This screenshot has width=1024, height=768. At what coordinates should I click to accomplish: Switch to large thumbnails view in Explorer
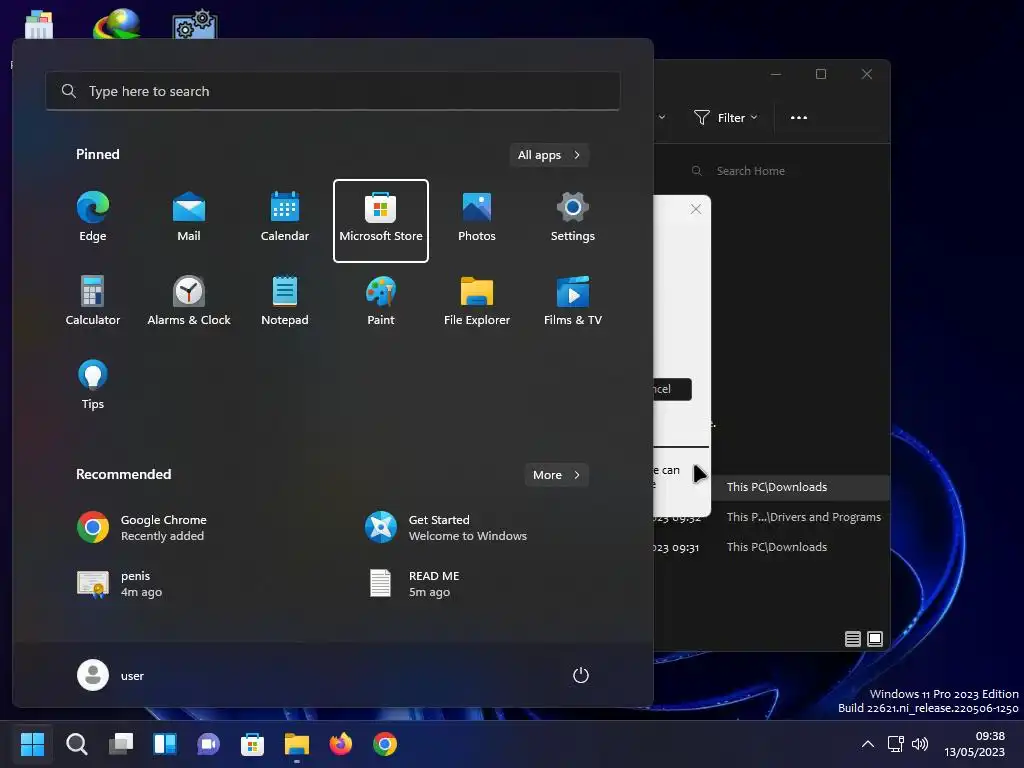click(874, 639)
